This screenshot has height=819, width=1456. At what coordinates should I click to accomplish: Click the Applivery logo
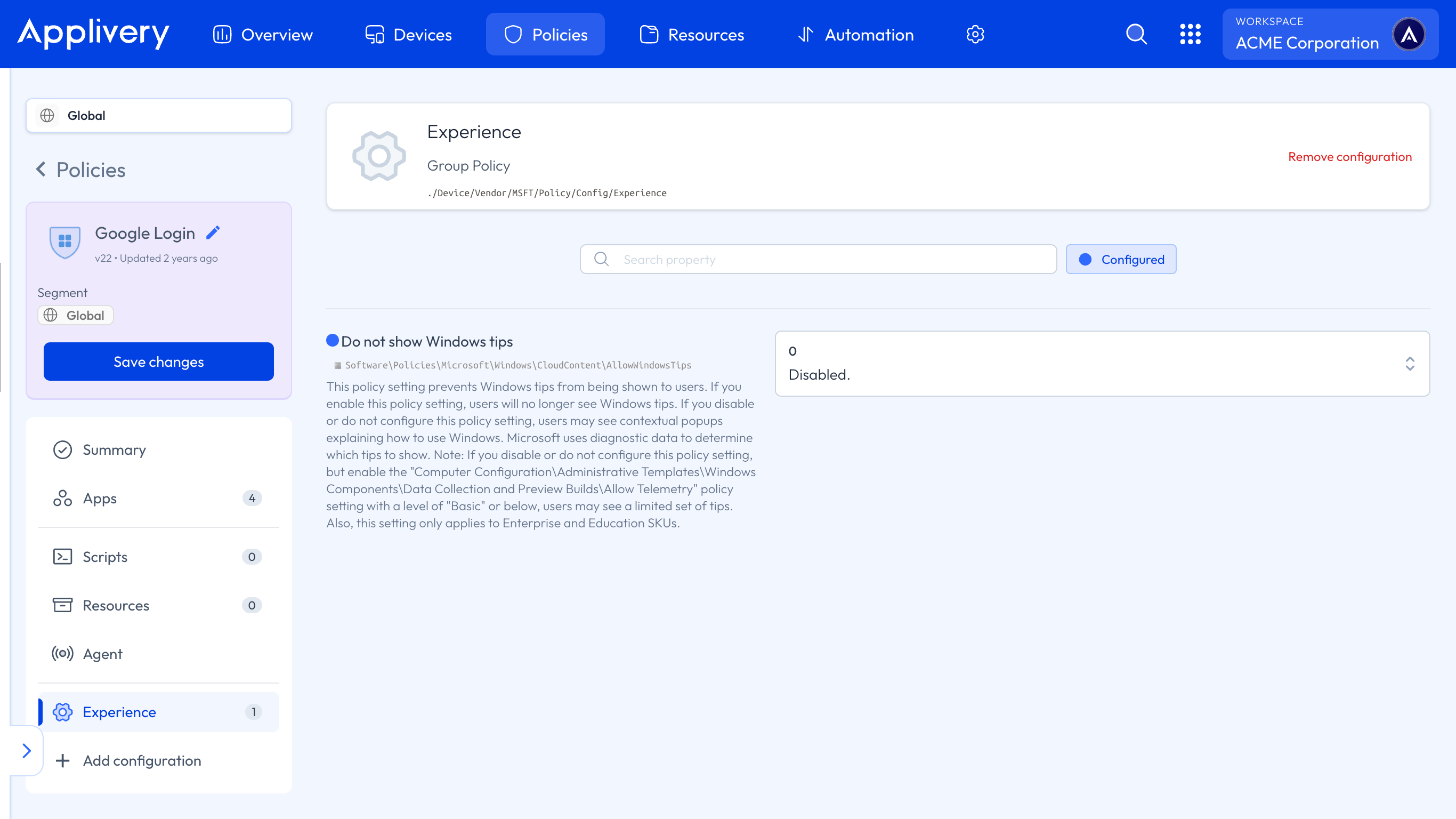coord(93,34)
